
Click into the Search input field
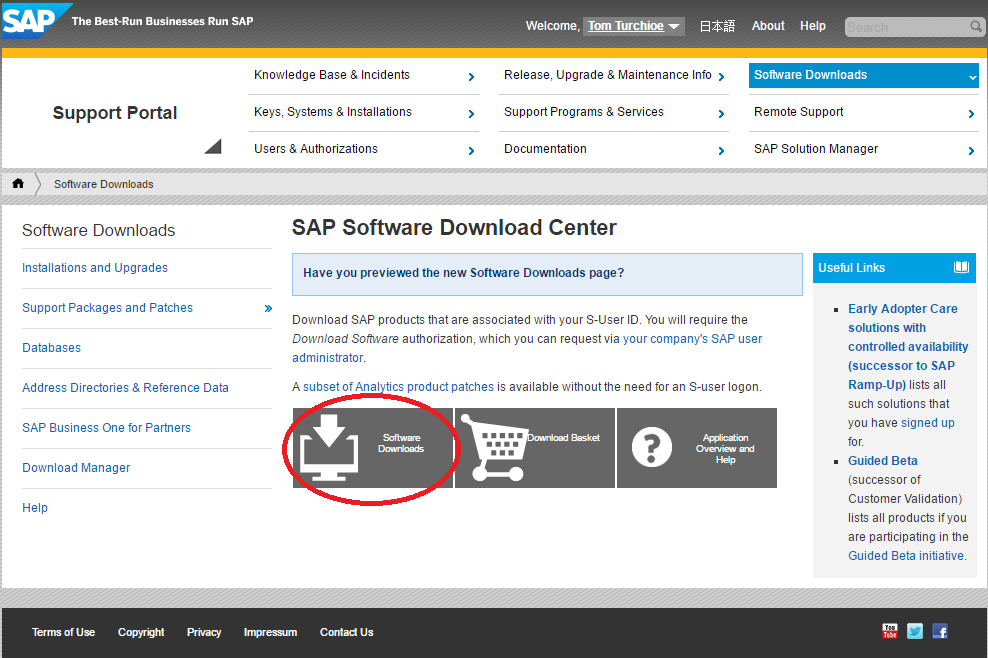[905, 27]
